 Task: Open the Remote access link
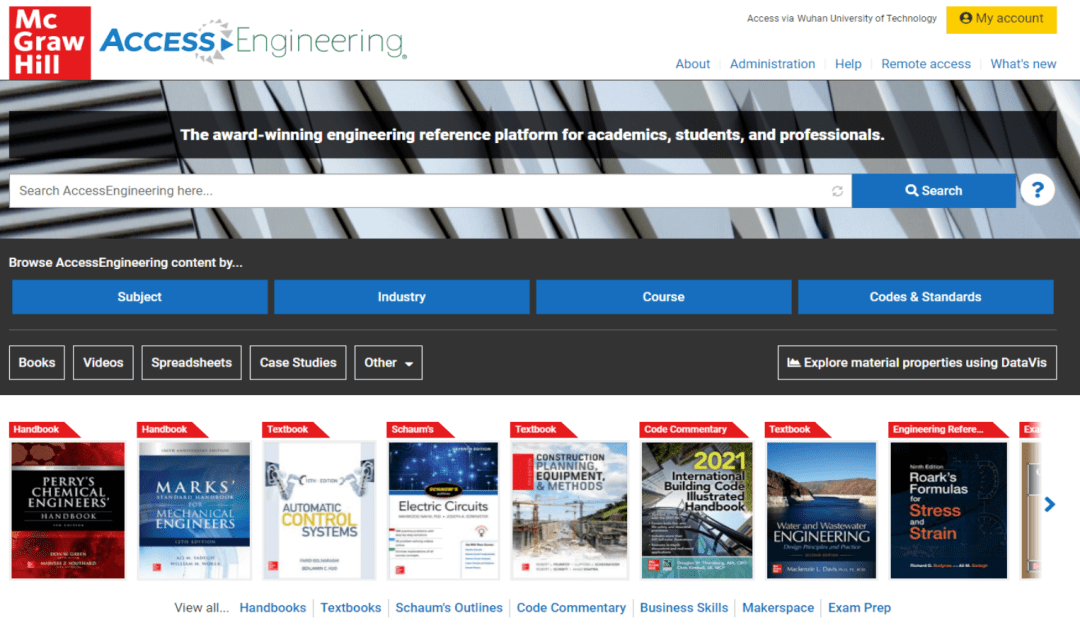point(926,64)
